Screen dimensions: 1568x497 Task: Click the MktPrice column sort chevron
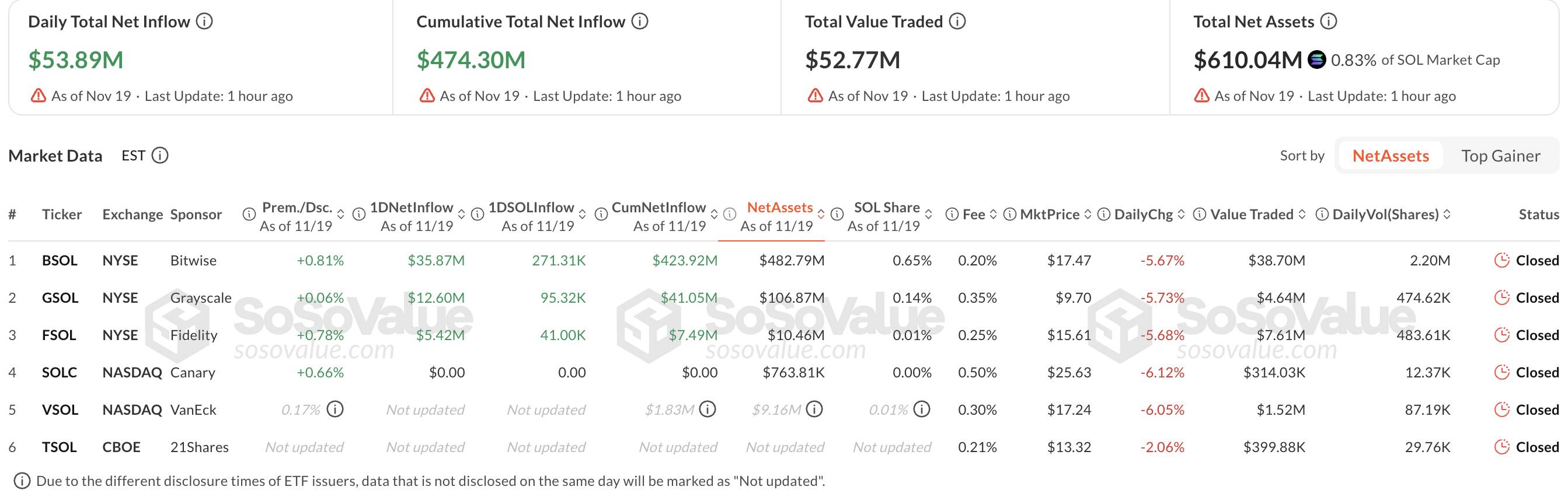click(1089, 214)
